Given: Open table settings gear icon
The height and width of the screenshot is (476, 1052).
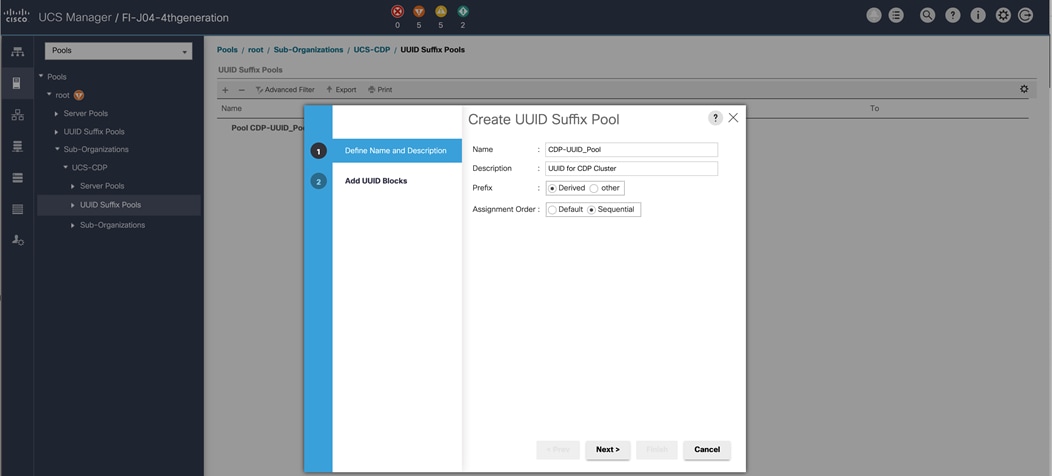Looking at the screenshot, I should coord(1024,89).
